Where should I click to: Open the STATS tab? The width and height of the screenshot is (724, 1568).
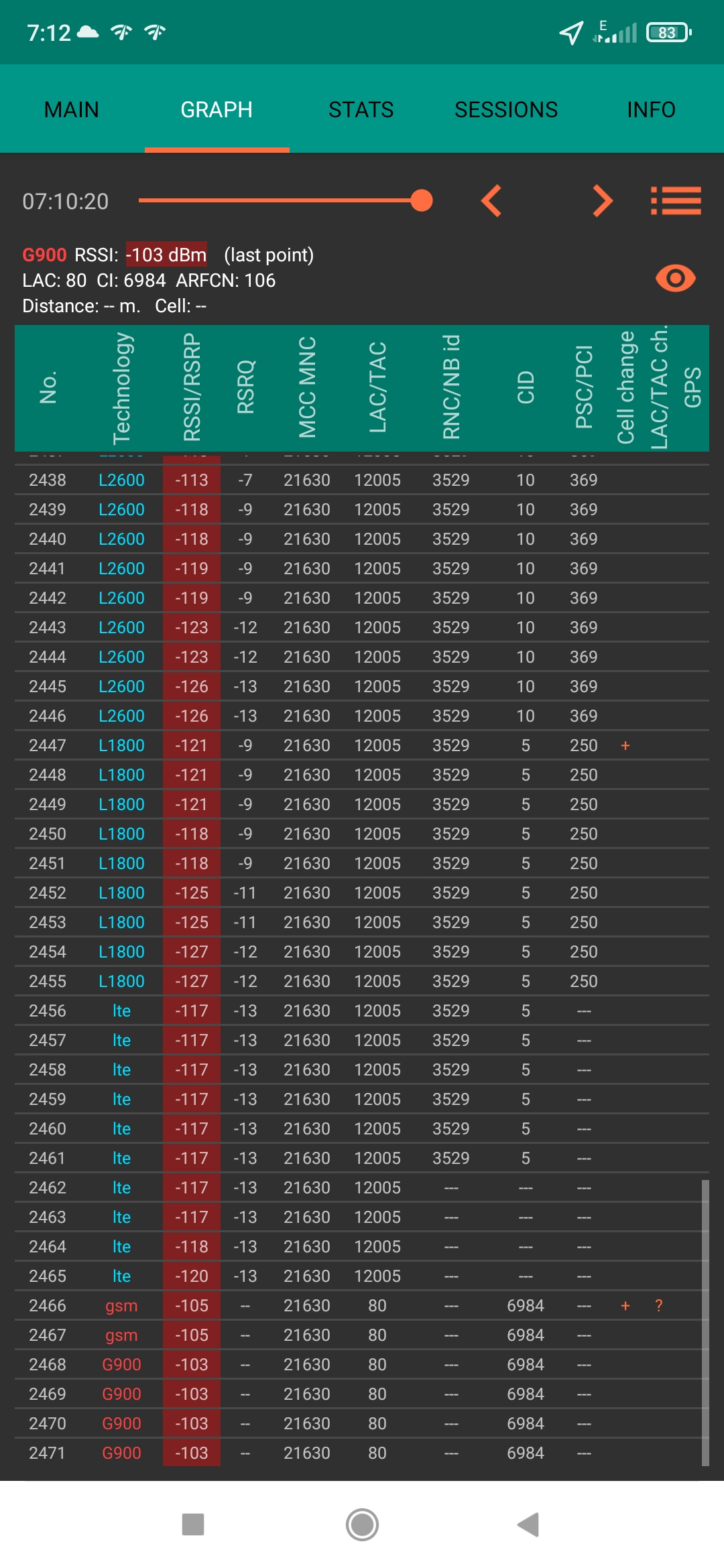click(x=361, y=109)
